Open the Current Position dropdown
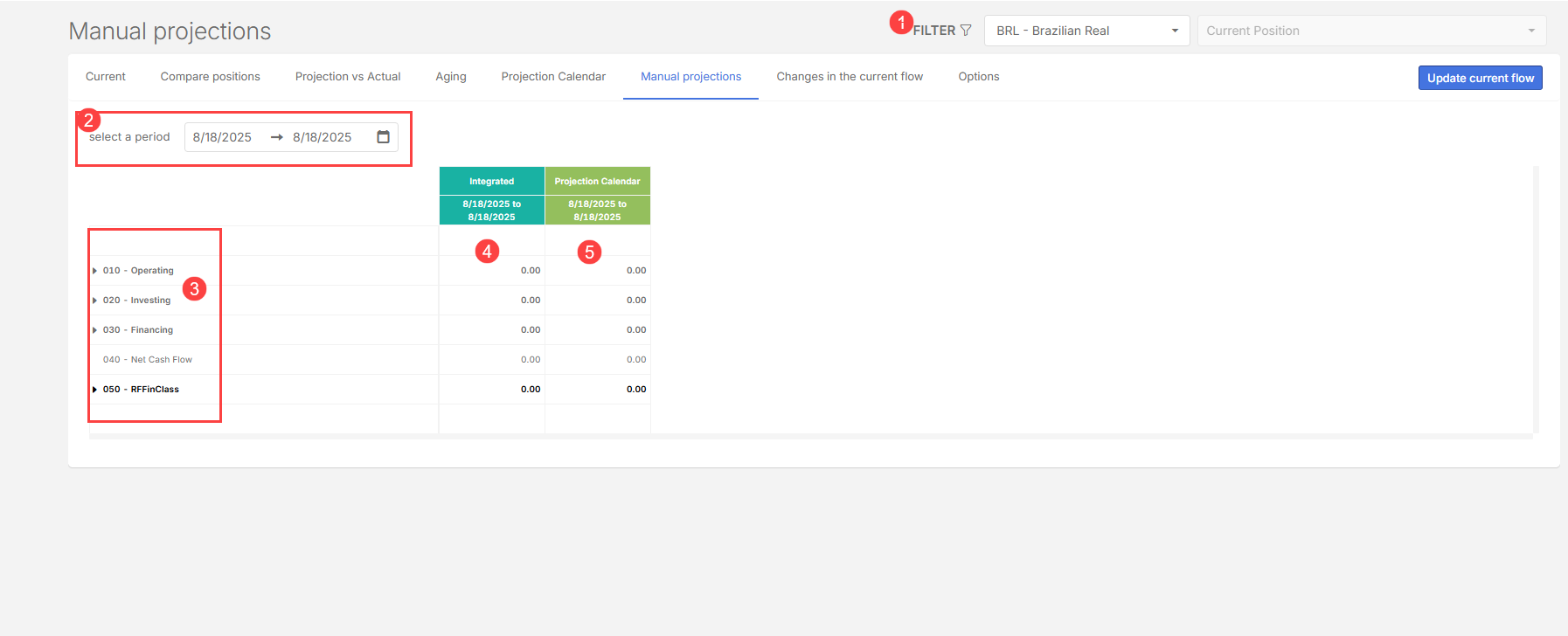 1370,31
